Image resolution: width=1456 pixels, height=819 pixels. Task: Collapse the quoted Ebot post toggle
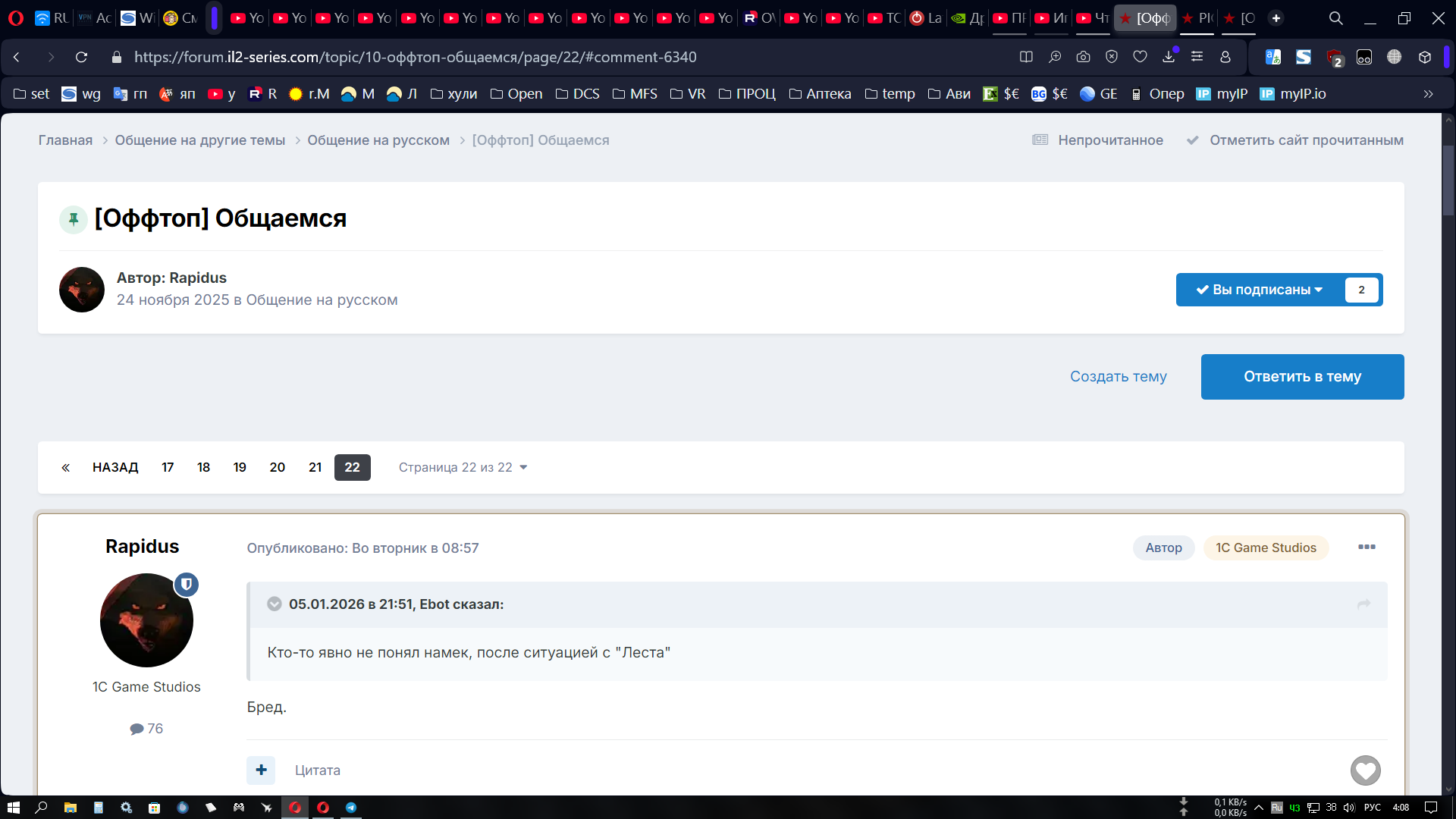coord(275,604)
